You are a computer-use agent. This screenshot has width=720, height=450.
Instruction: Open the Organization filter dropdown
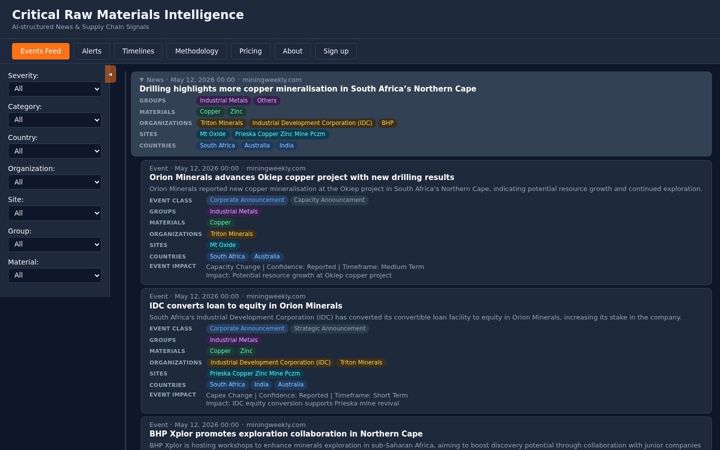coord(55,182)
